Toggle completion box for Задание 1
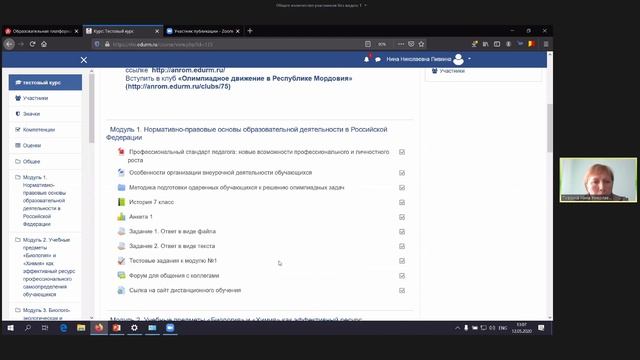 point(402,231)
